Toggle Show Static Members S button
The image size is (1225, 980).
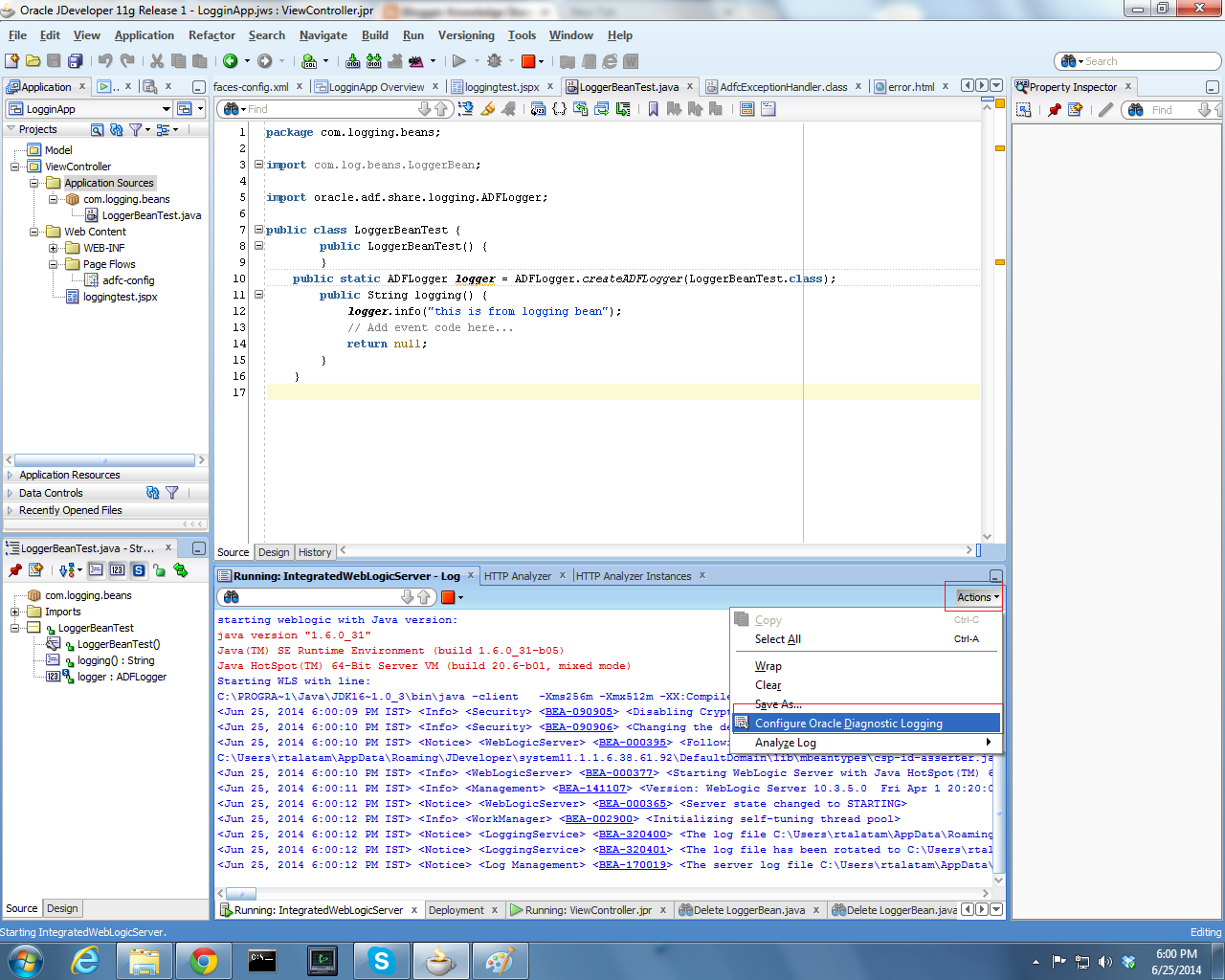(x=139, y=570)
